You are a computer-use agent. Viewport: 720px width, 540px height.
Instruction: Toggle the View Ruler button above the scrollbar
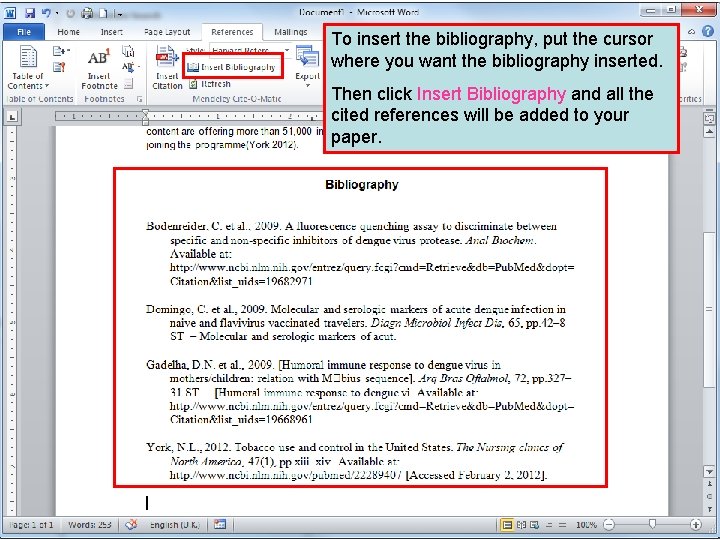point(709,118)
